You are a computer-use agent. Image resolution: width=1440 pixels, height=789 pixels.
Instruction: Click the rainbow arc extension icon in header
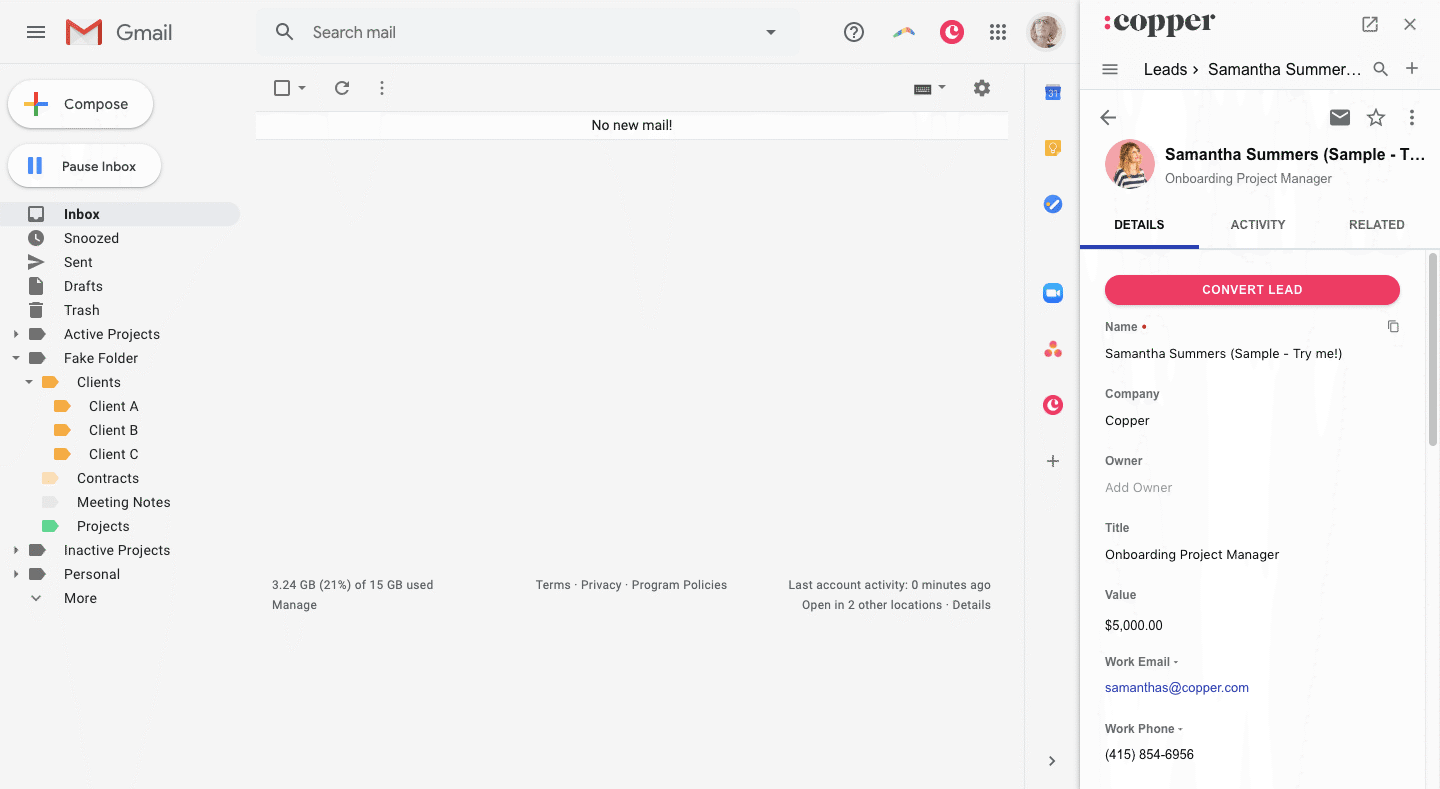(904, 32)
